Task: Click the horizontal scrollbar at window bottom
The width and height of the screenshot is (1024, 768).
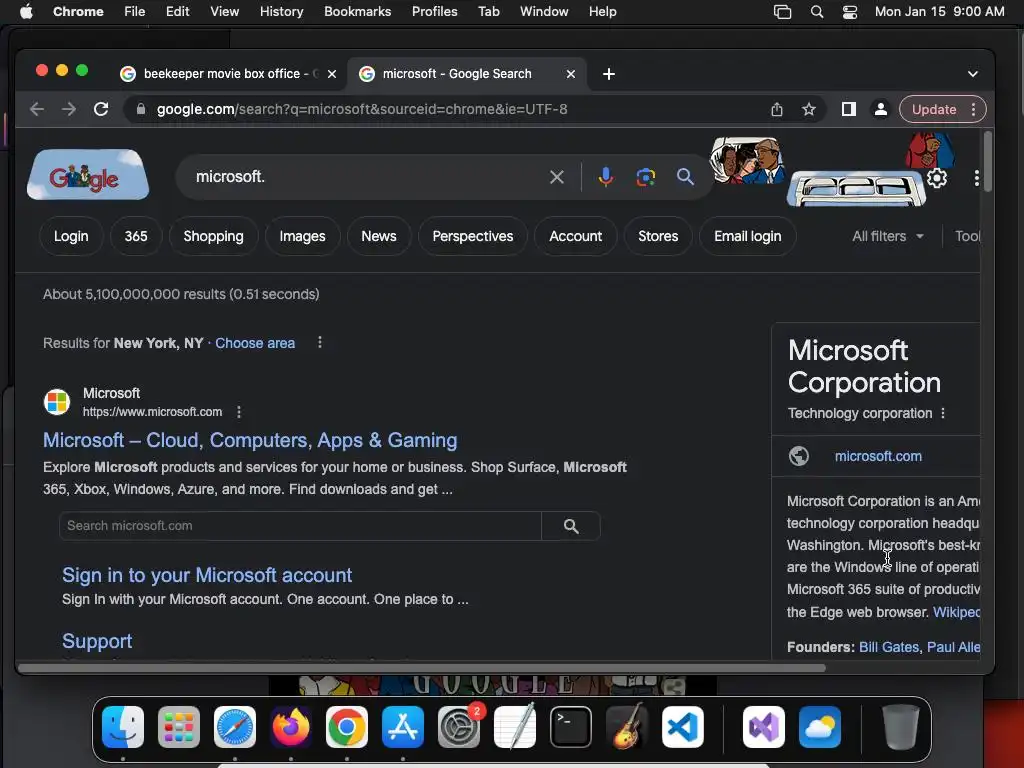Action: coord(422,668)
